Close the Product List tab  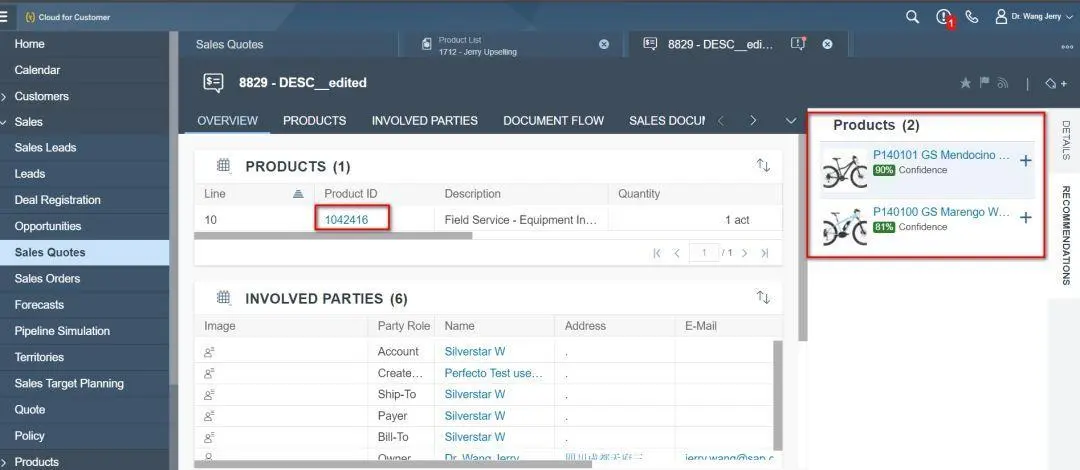click(x=604, y=44)
